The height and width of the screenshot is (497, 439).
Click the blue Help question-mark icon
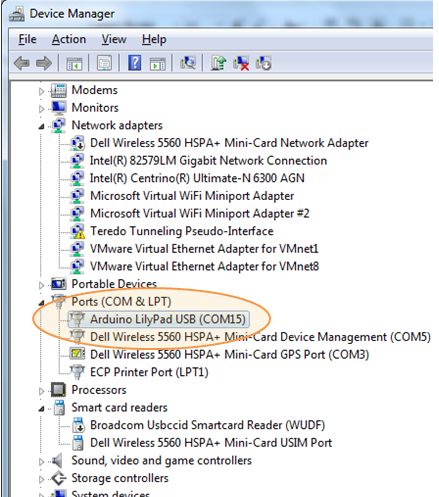[135, 63]
